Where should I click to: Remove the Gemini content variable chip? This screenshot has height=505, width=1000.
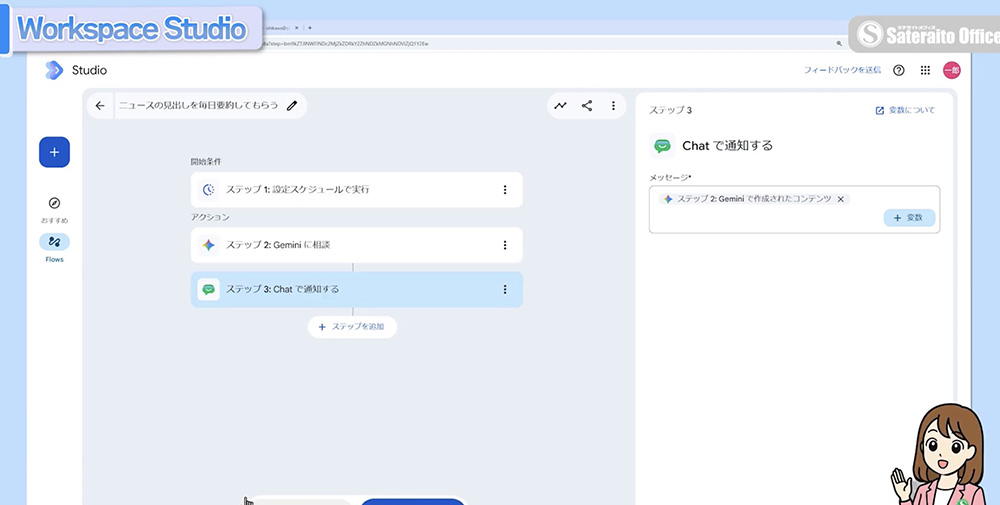841,199
